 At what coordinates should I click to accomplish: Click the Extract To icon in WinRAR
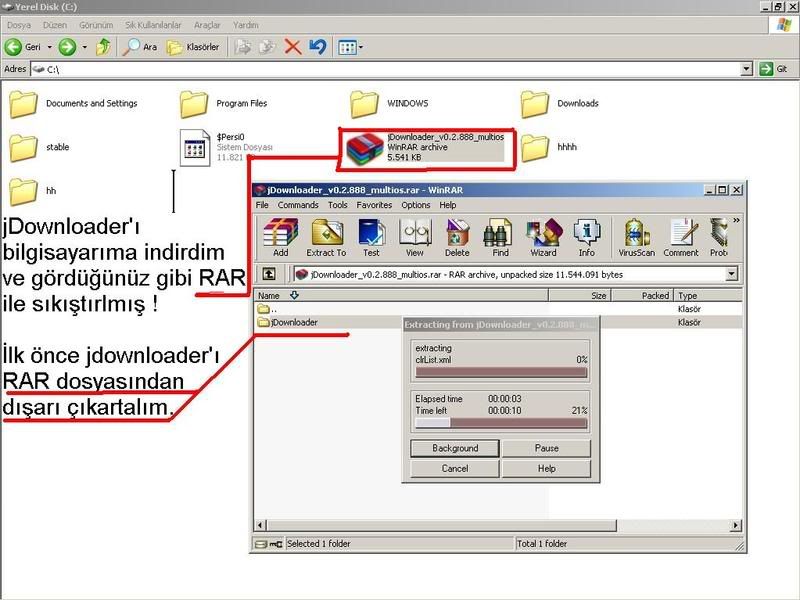click(x=326, y=237)
